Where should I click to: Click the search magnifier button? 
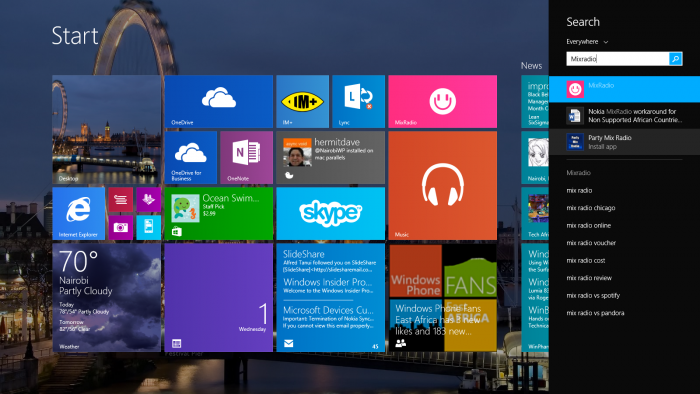[x=675, y=59]
